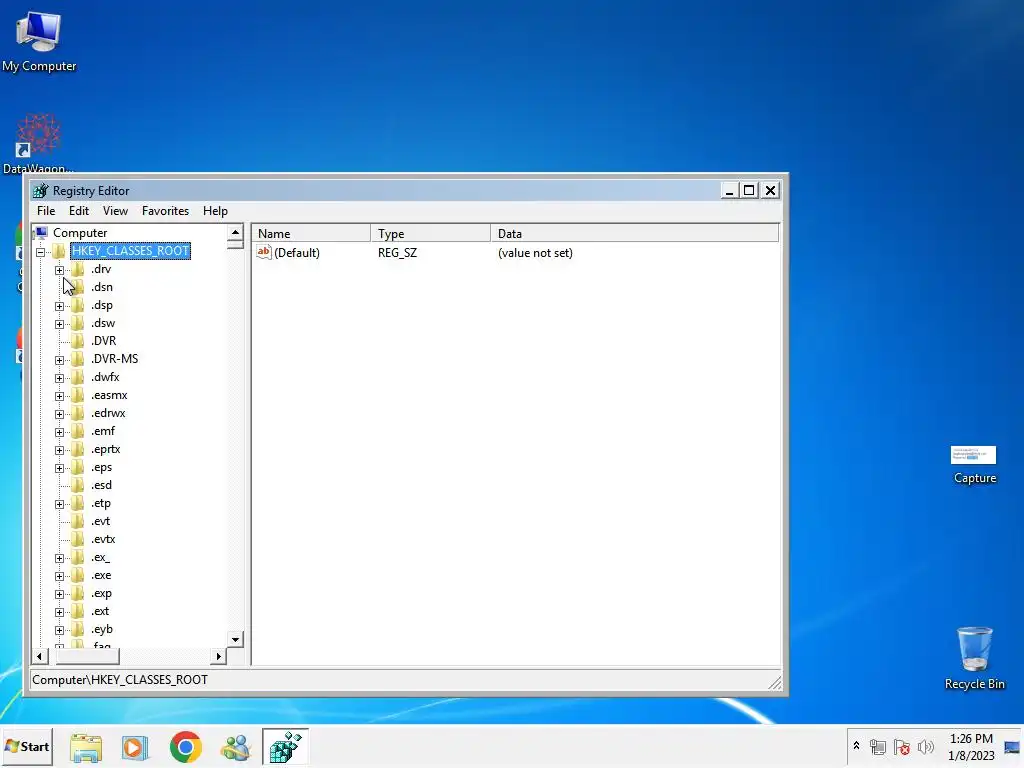
Task: Open the Help menu
Action: pos(215,211)
